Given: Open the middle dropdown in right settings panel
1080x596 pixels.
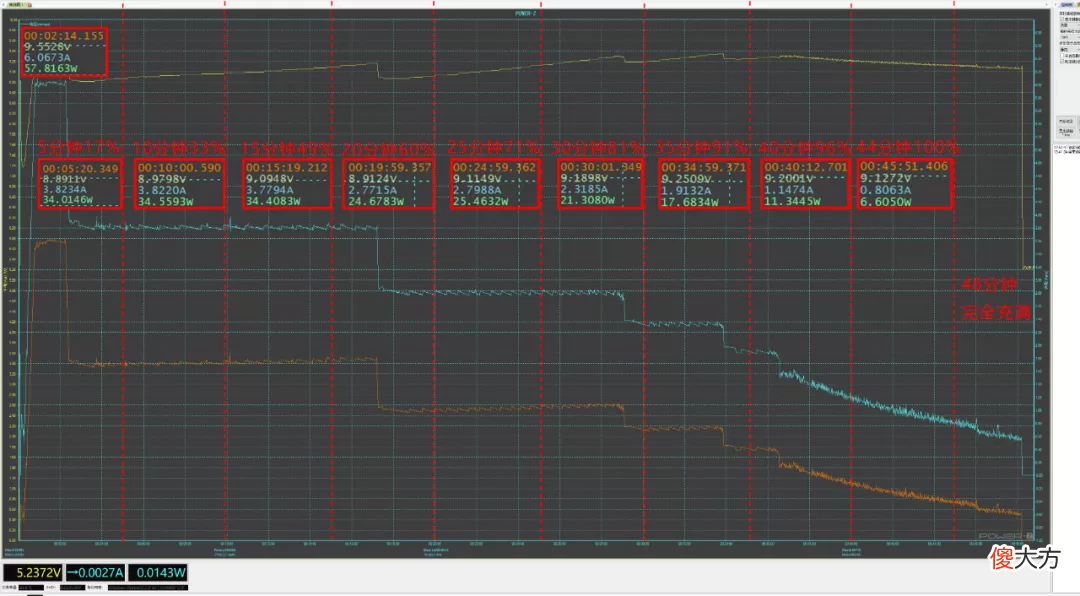Looking at the screenshot, I should click(1070, 37).
